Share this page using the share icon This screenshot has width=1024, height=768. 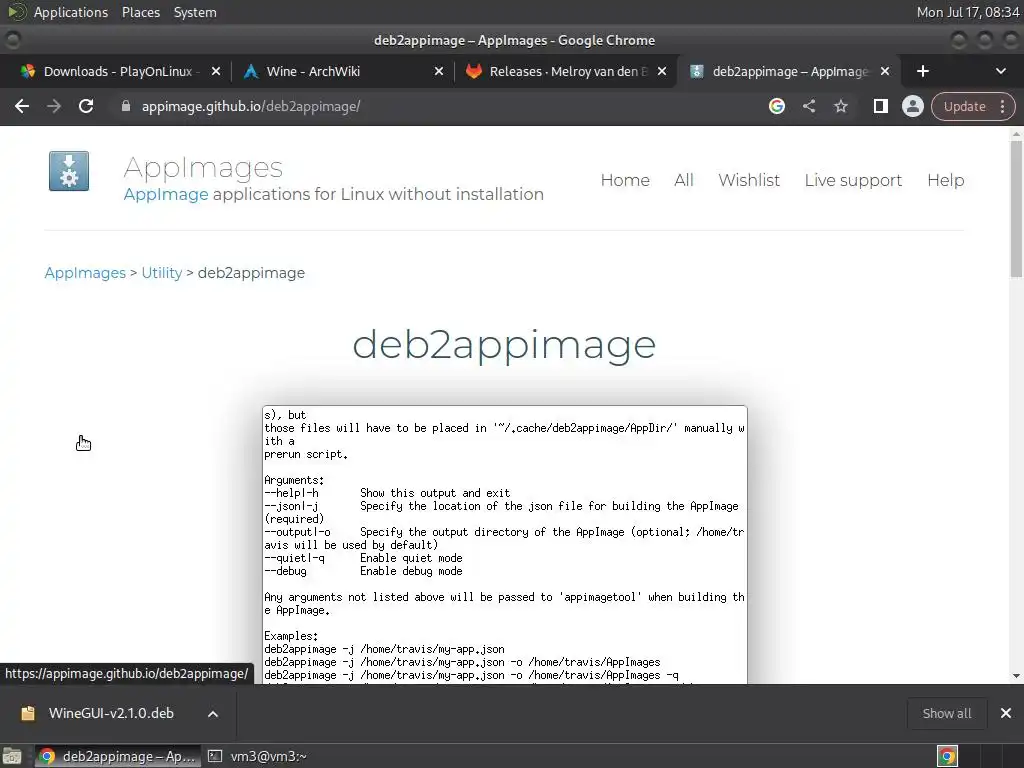tap(808, 106)
